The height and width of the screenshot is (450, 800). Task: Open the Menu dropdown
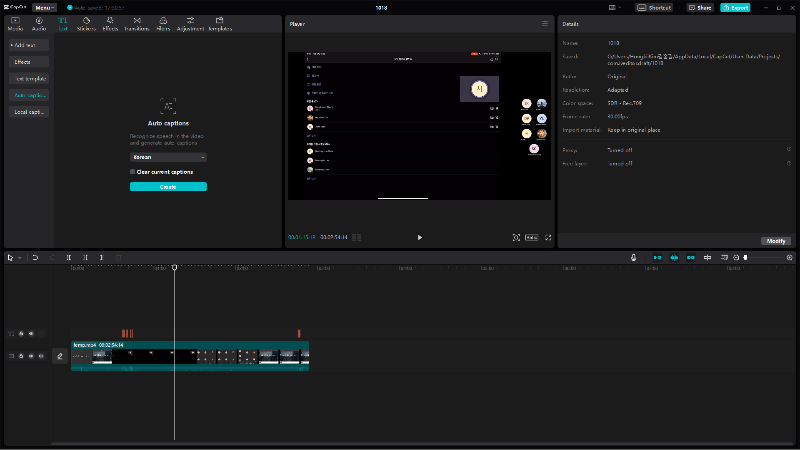44,8
